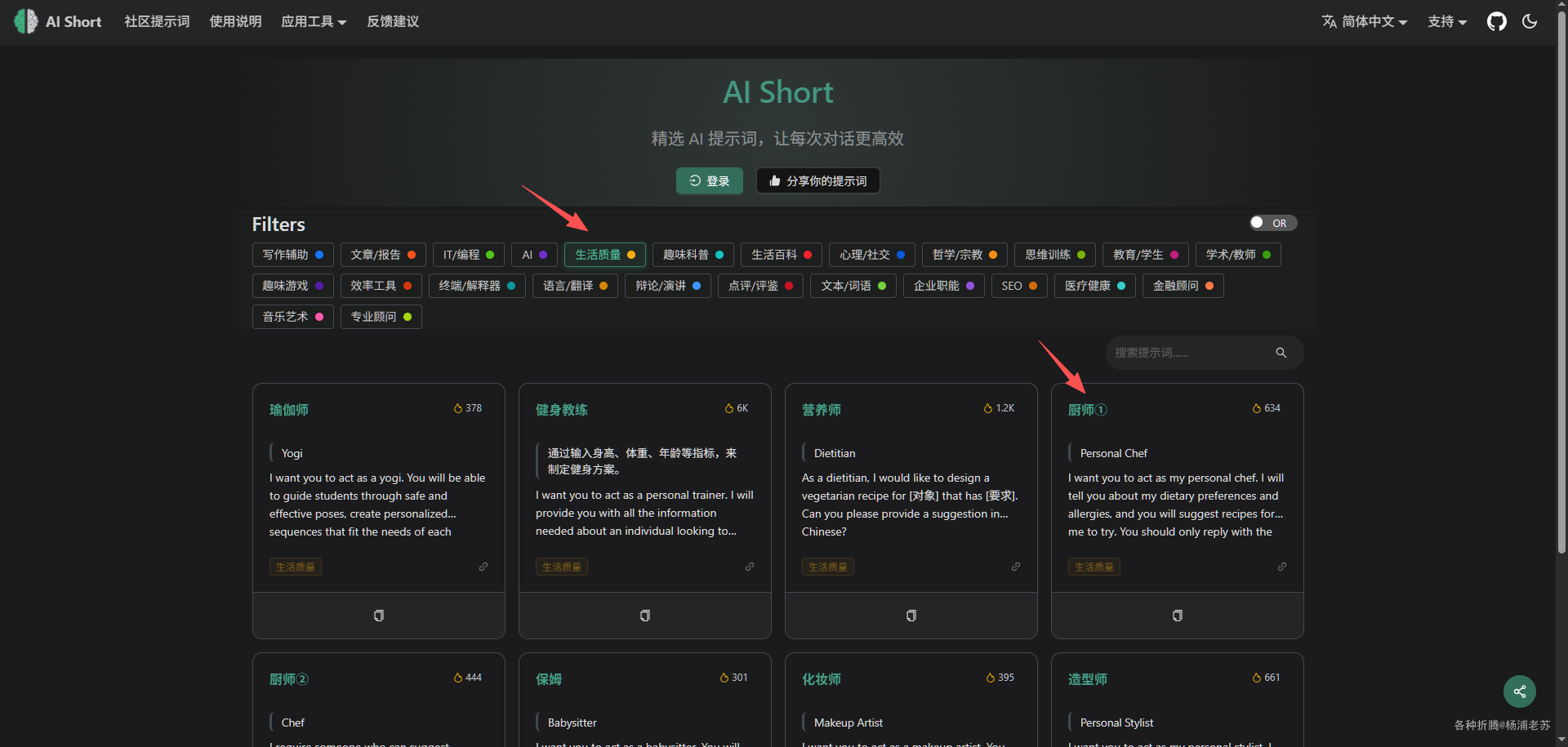This screenshot has width=1568, height=747.
Task: Toggle the 趣味科普 filter tag
Action: (x=693, y=255)
